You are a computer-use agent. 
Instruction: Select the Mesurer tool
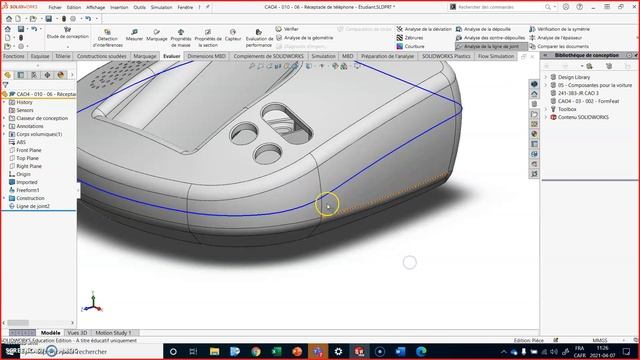[134, 35]
